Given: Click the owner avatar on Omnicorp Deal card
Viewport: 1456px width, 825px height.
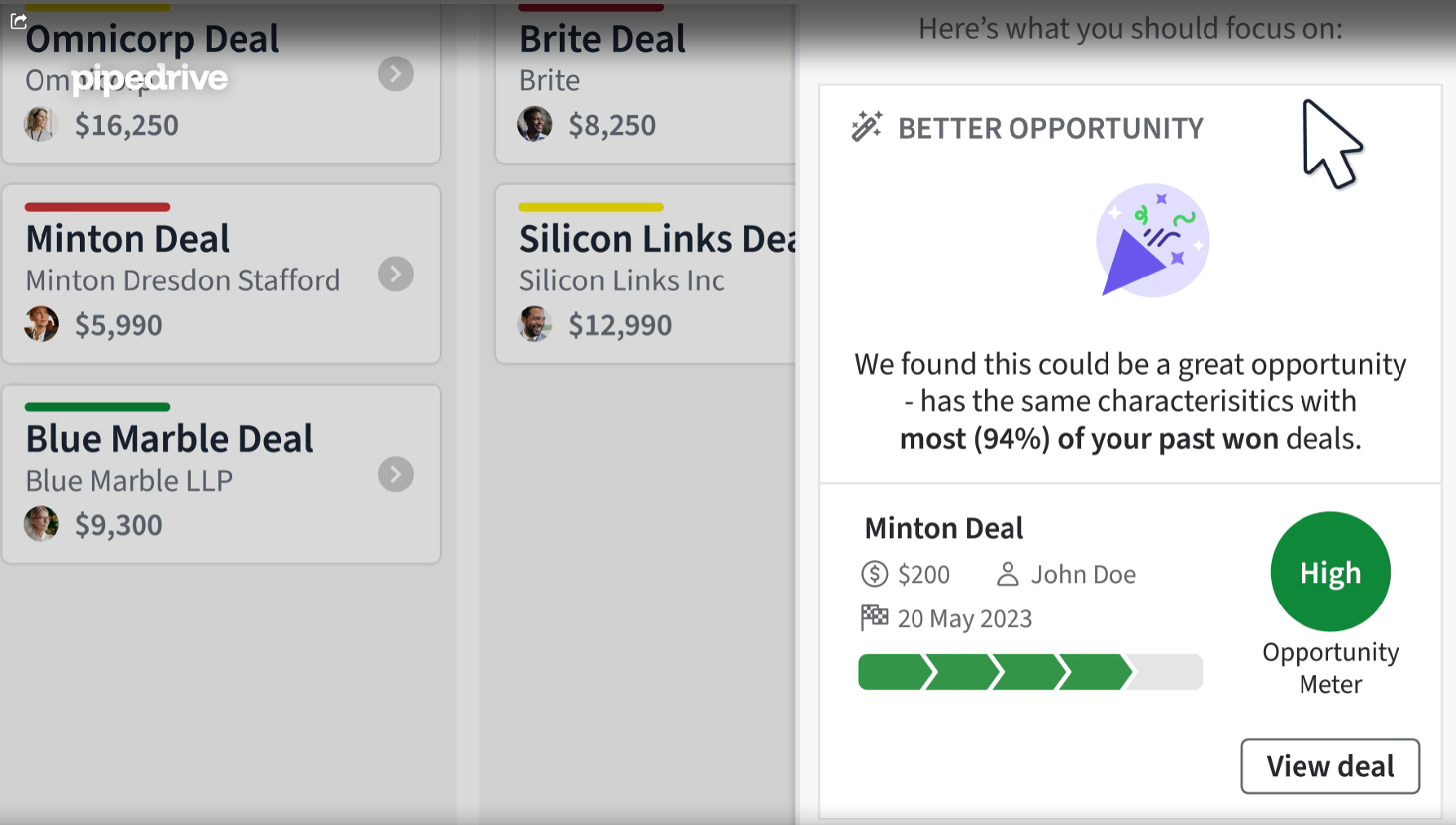Looking at the screenshot, I should [x=41, y=125].
